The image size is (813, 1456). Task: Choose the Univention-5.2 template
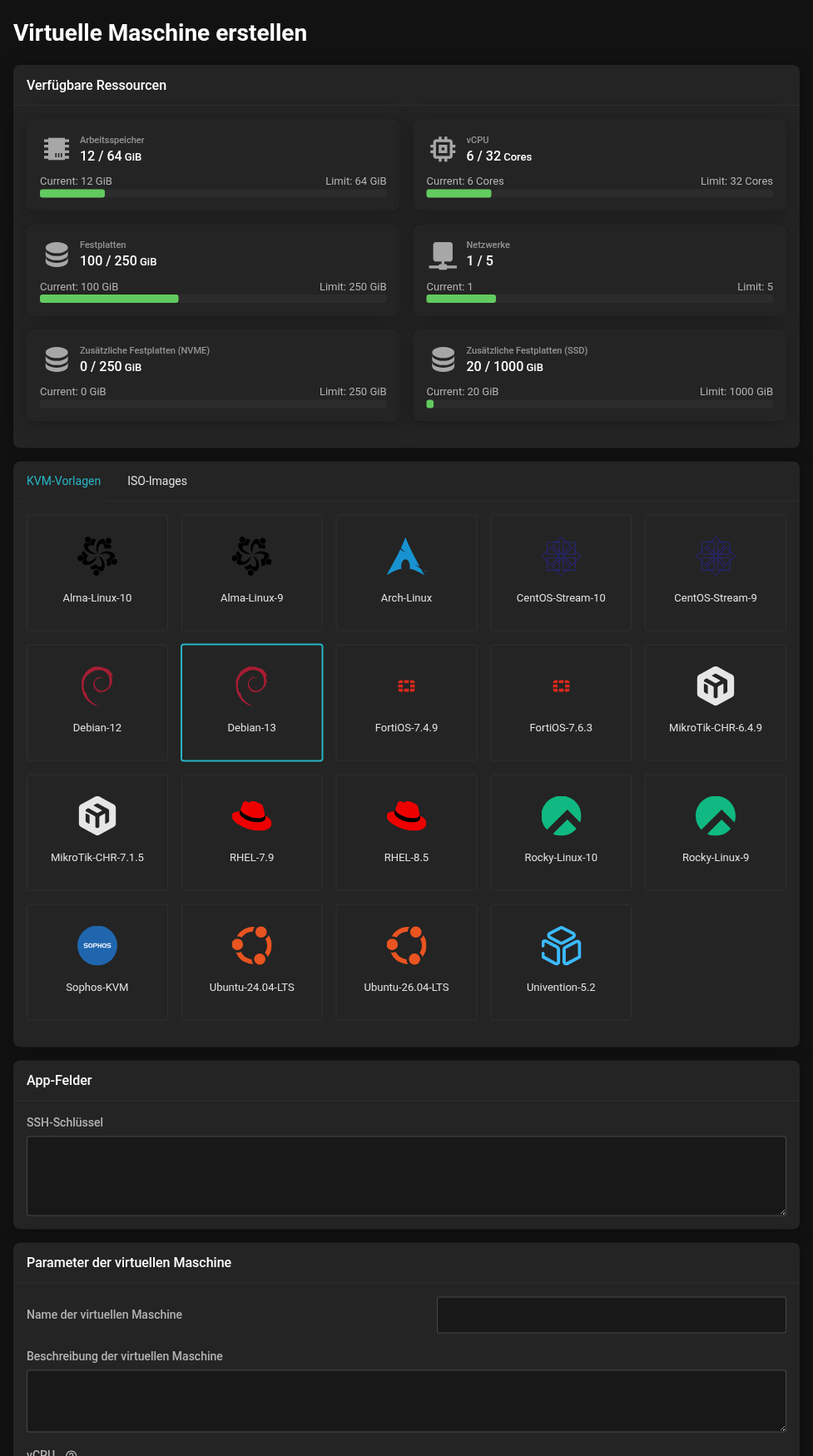coord(561,962)
